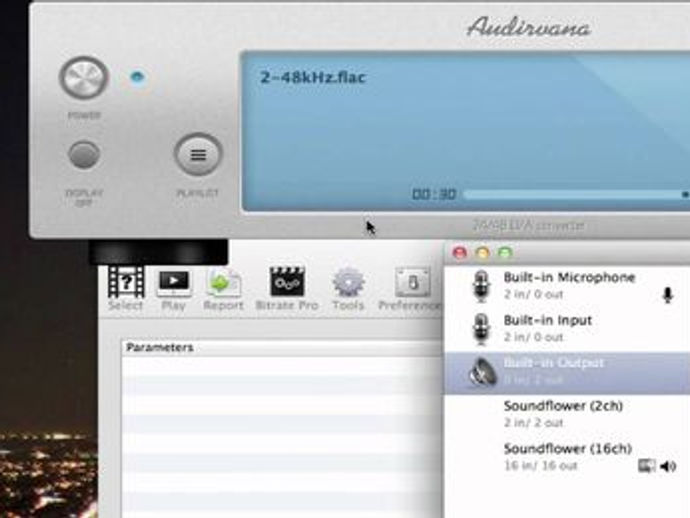This screenshot has height=518, width=690.
Task: Click the 00:30 elapsed time readout
Action: pos(434,194)
